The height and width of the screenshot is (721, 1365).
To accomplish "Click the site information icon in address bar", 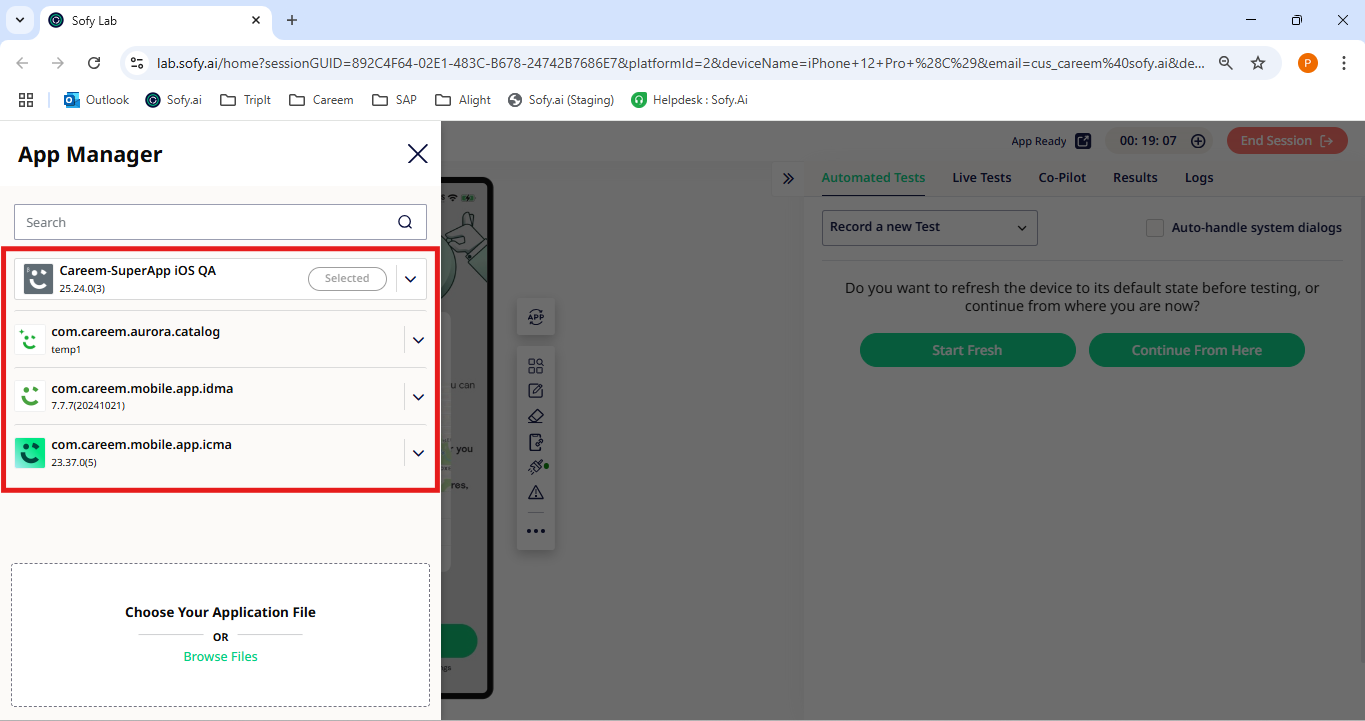I will point(138,63).
